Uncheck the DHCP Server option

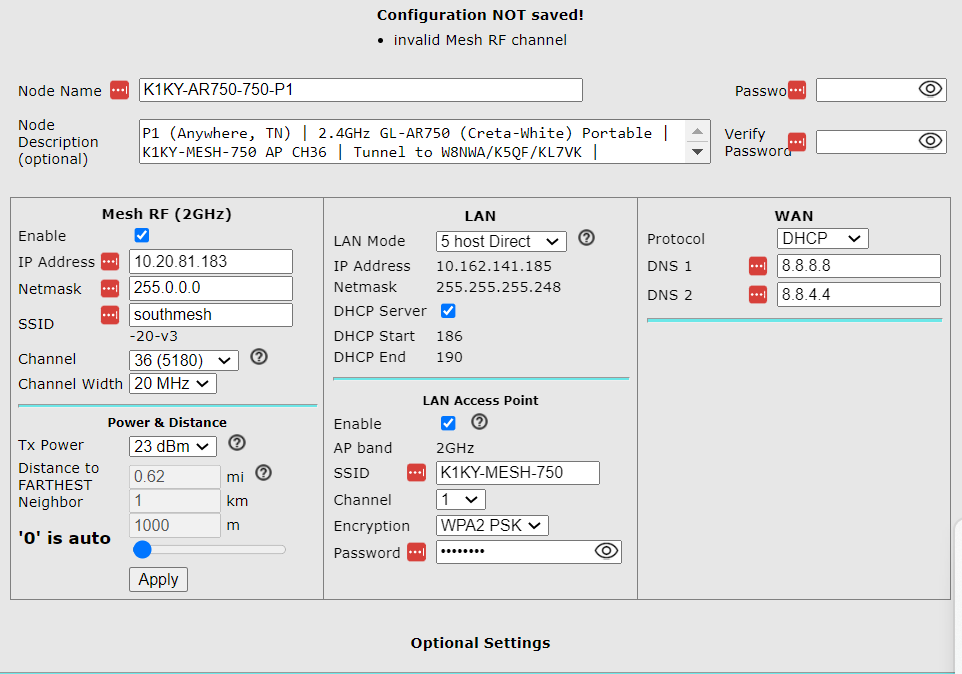coord(448,310)
